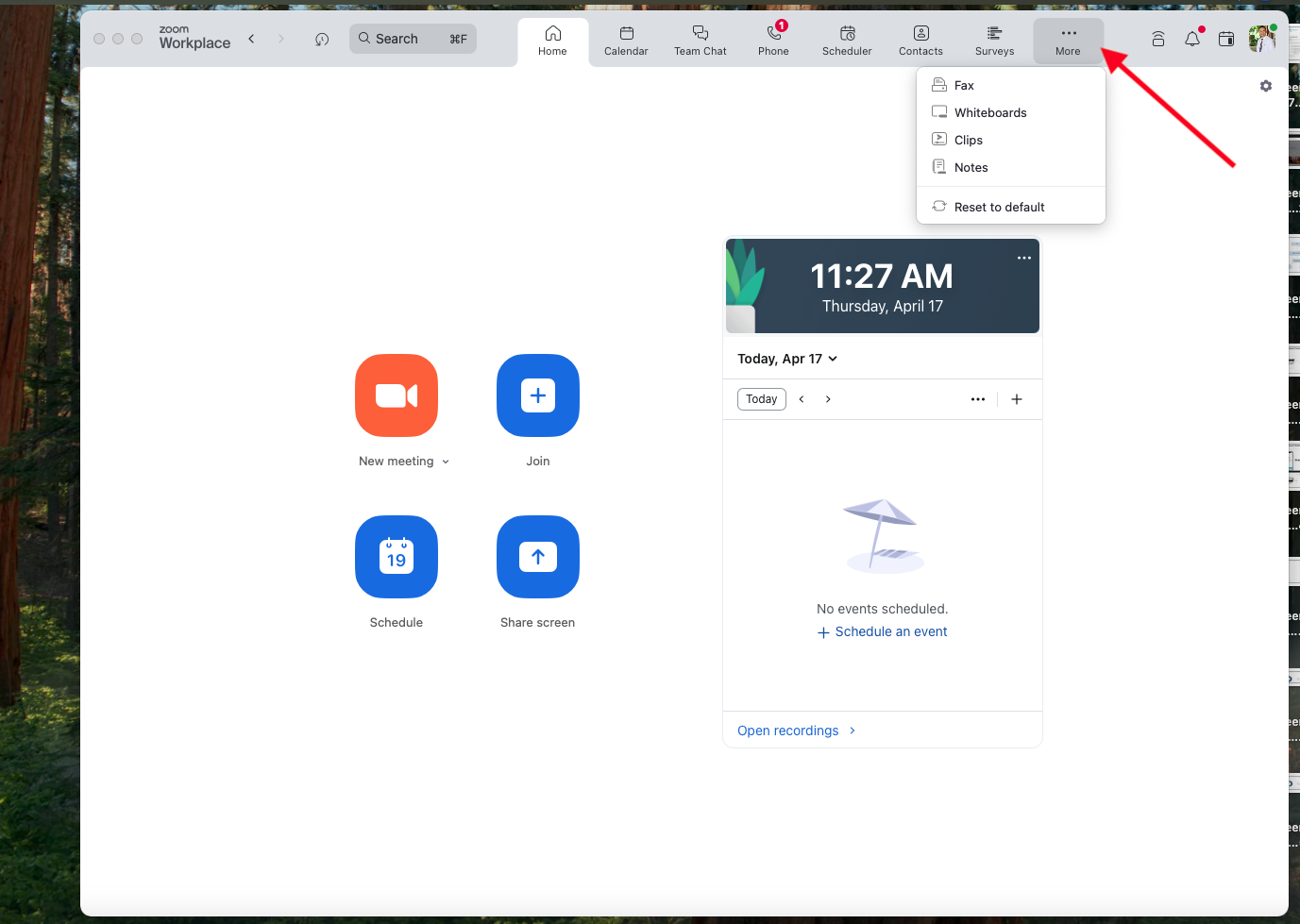The height and width of the screenshot is (924, 1300).
Task: Open the Phone tab with notification badge
Action: pyautogui.click(x=773, y=42)
